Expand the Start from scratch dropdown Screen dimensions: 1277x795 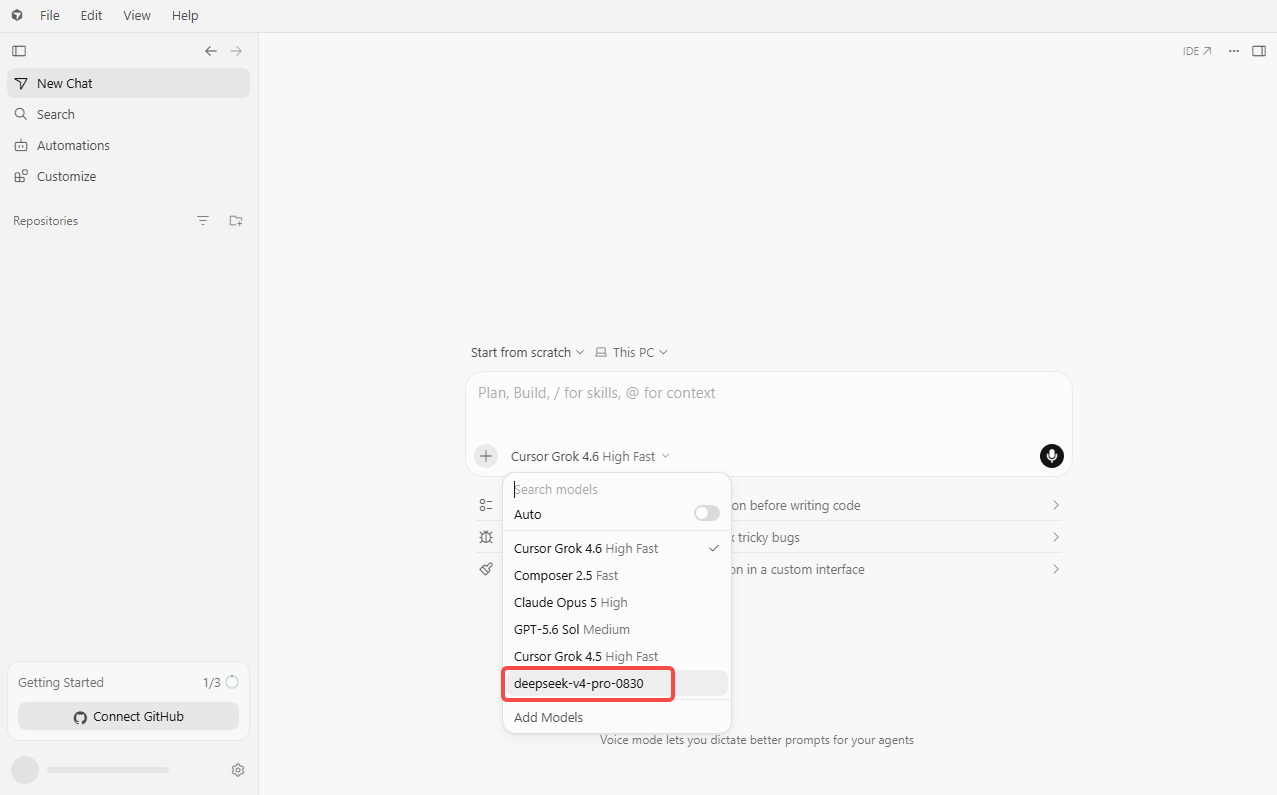click(528, 352)
